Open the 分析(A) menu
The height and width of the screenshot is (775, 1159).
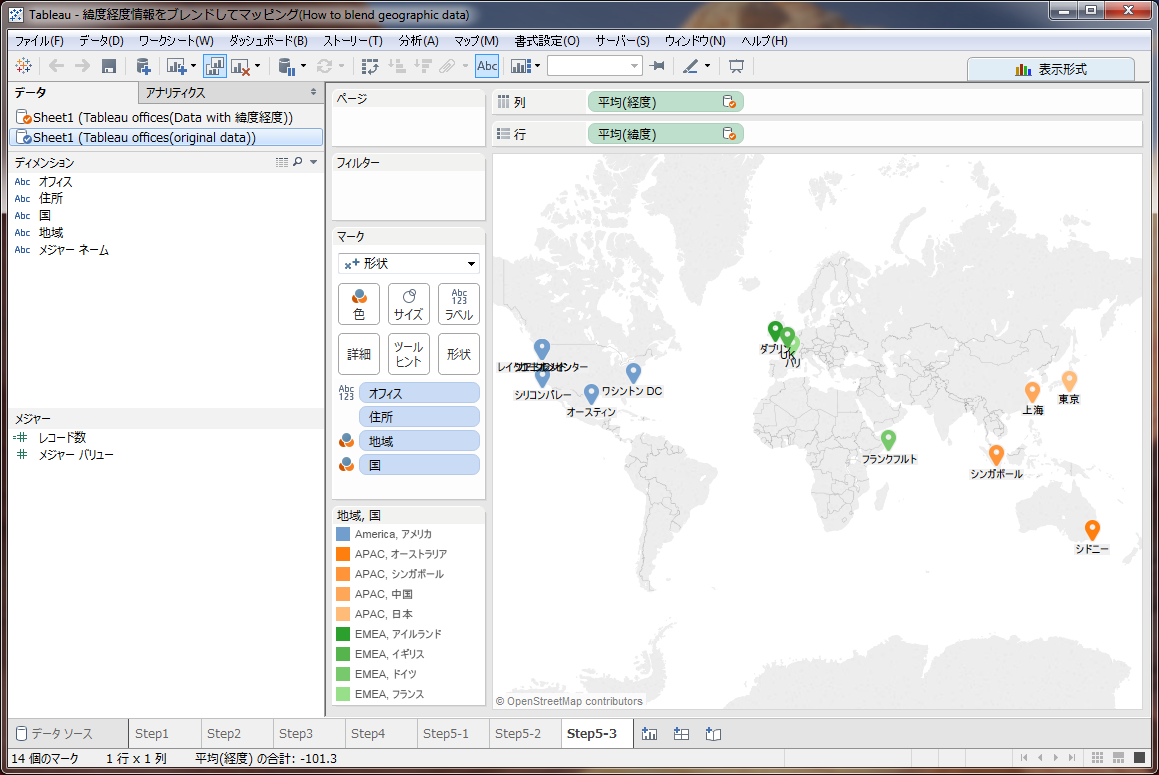click(x=418, y=41)
